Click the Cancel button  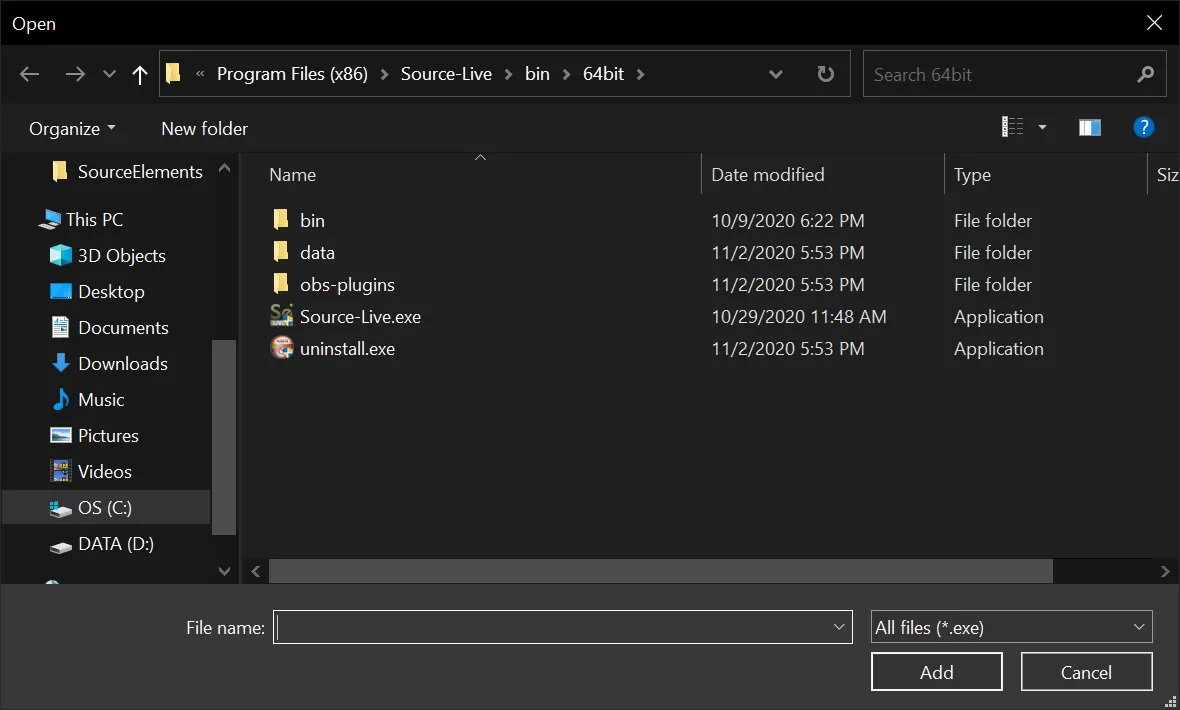click(x=1086, y=672)
